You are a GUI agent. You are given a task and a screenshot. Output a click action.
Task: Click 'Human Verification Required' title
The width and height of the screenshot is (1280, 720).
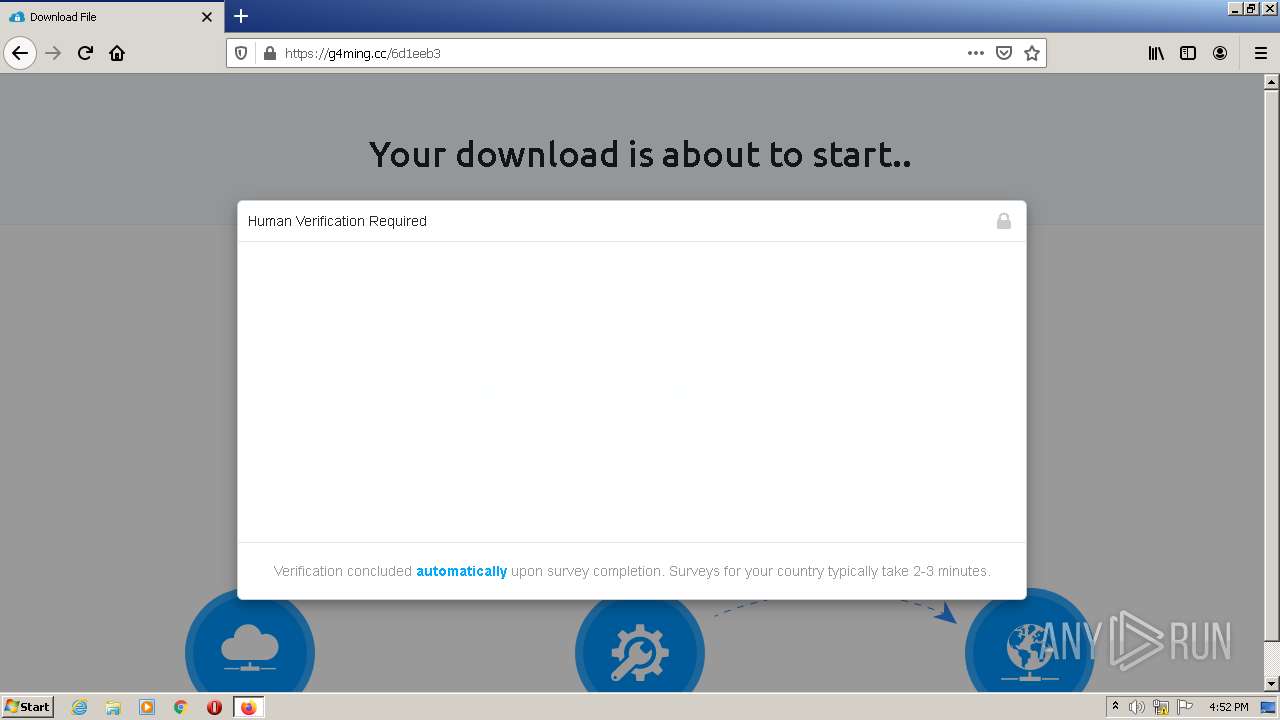point(337,221)
